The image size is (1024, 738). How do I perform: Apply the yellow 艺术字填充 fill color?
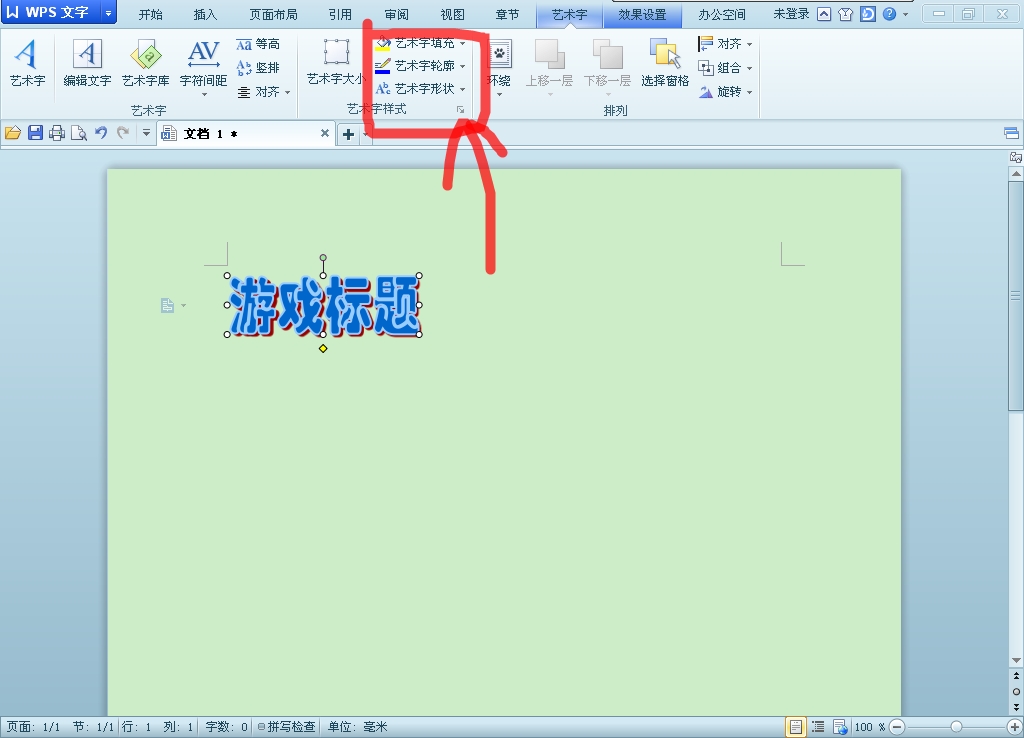[x=383, y=43]
